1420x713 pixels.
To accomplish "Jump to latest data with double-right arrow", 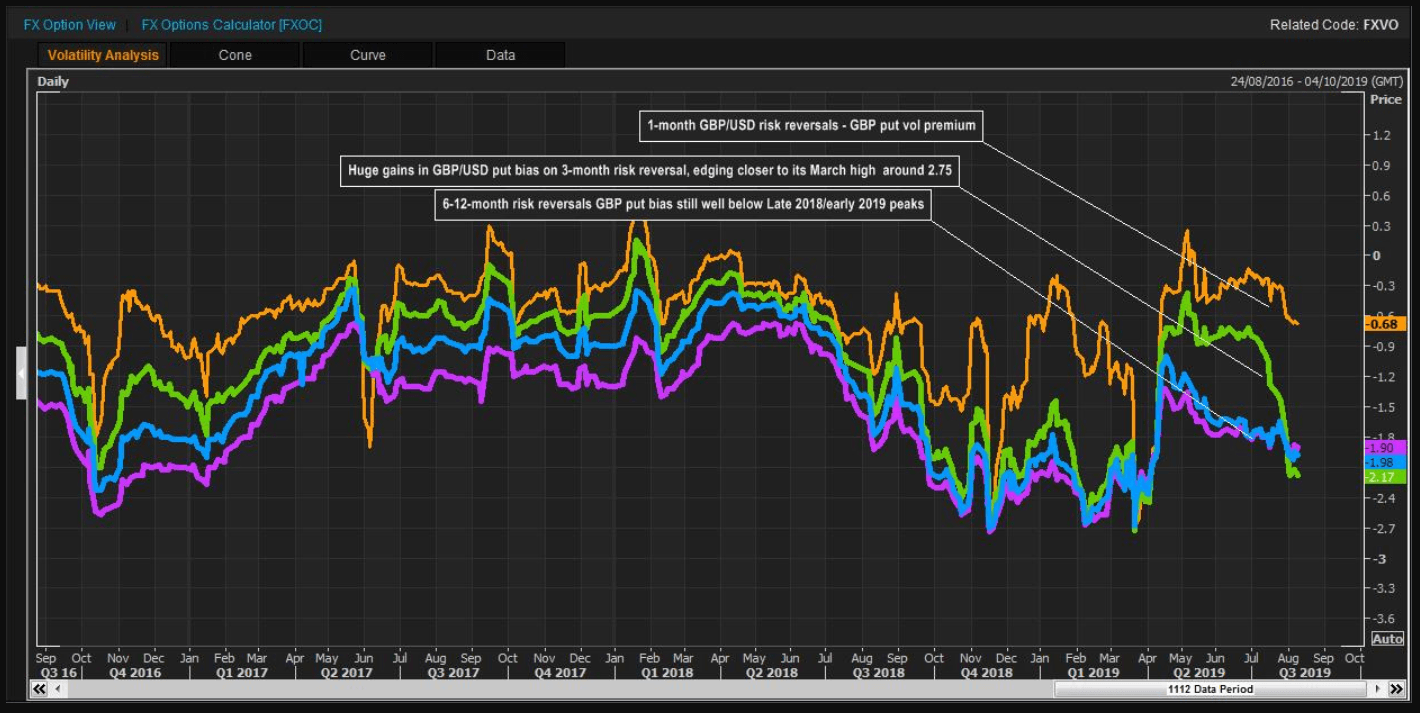I will 1395,689.
